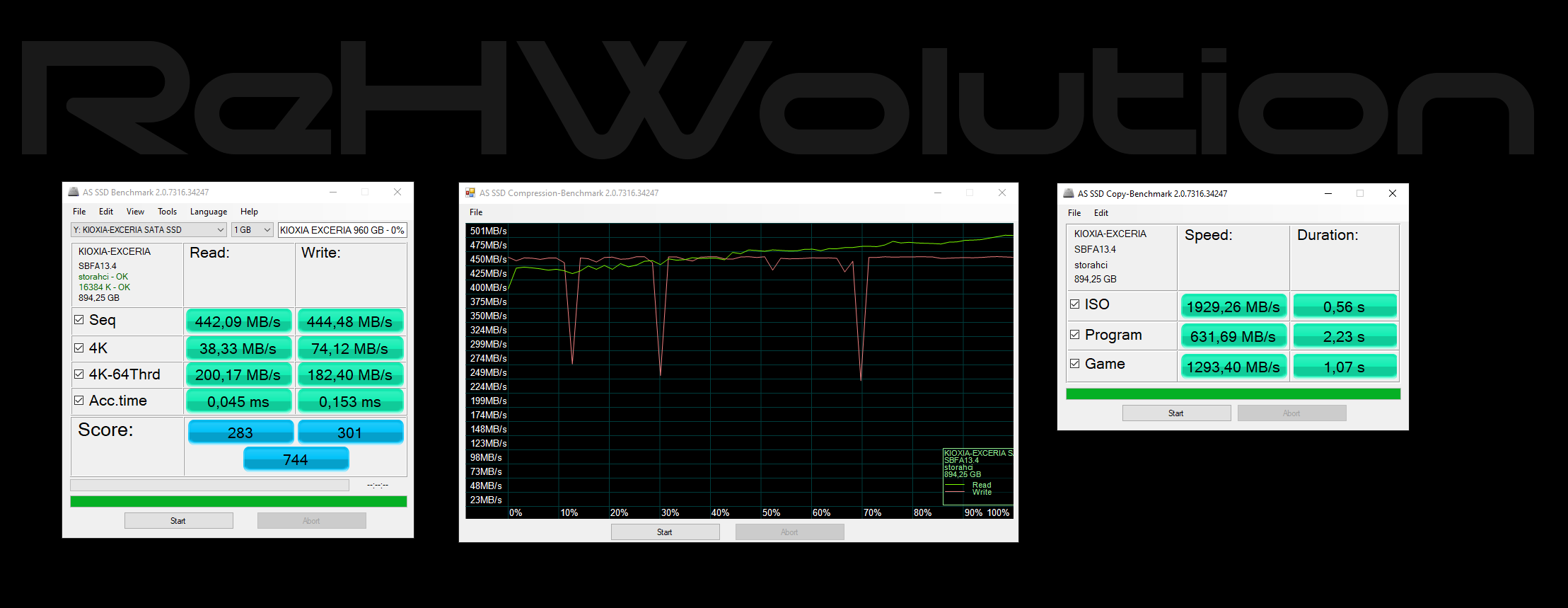This screenshot has height=608, width=1568.
Task: Click the AS SSD Benchmark title bar icon
Action: click(x=74, y=192)
